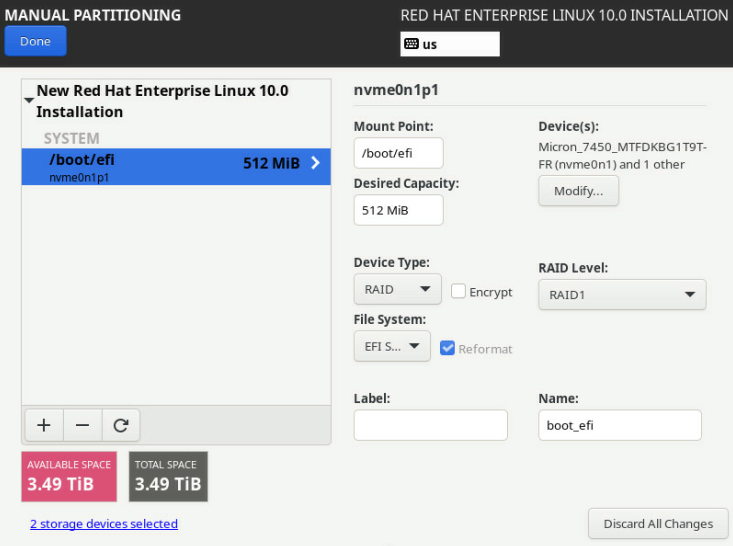This screenshot has width=733, height=546.
Task: Collapse the New Red Hat Installation group
Action: click(x=29, y=100)
